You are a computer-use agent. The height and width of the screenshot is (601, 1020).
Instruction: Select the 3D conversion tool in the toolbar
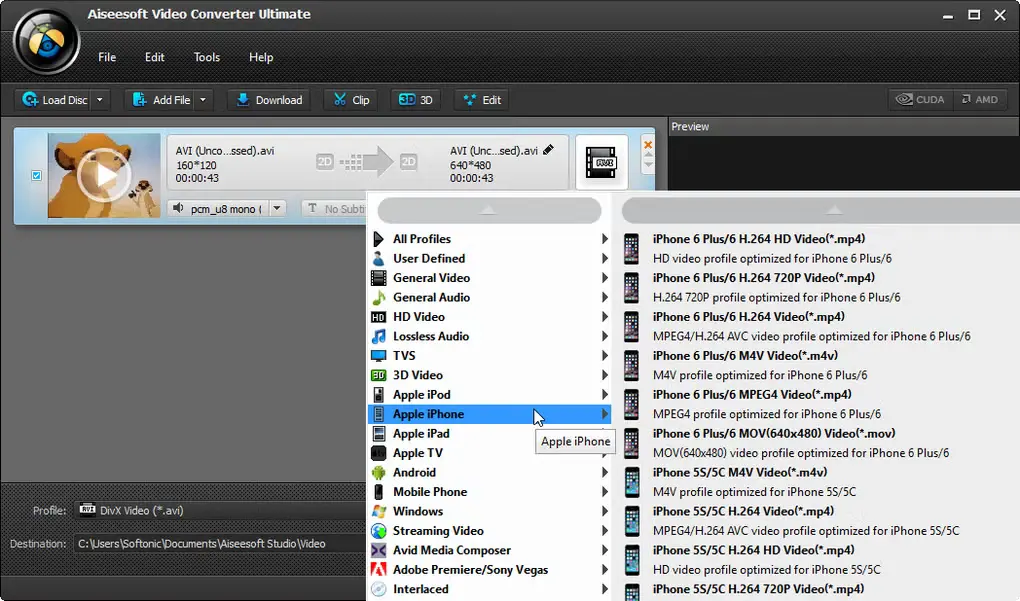pos(414,99)
